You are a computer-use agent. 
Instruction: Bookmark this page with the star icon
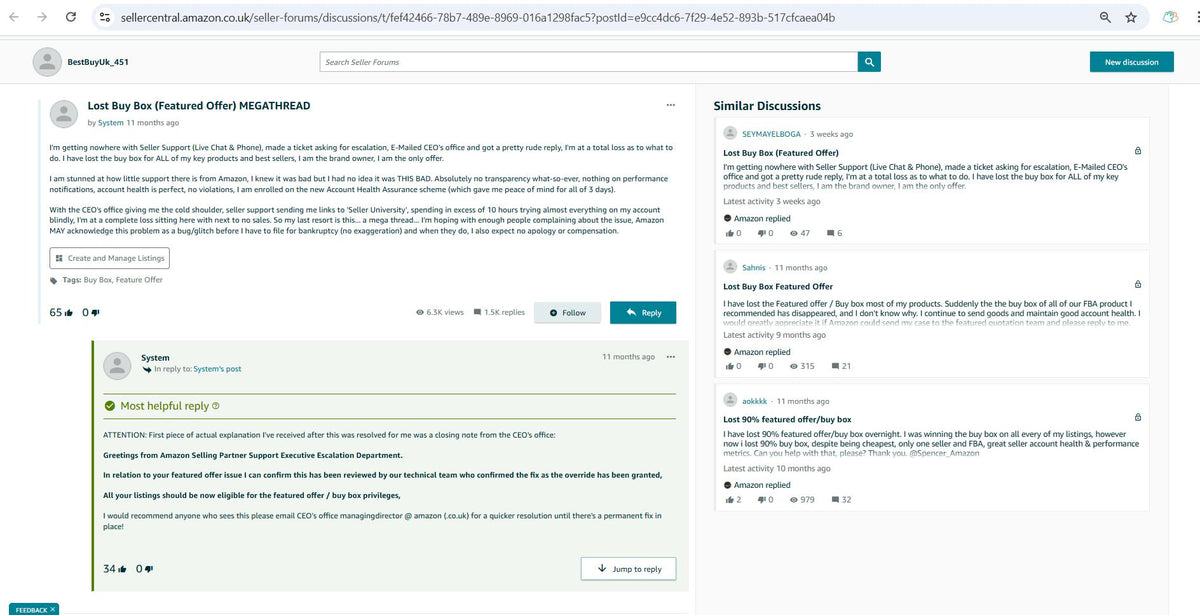tap(1131, 17)
